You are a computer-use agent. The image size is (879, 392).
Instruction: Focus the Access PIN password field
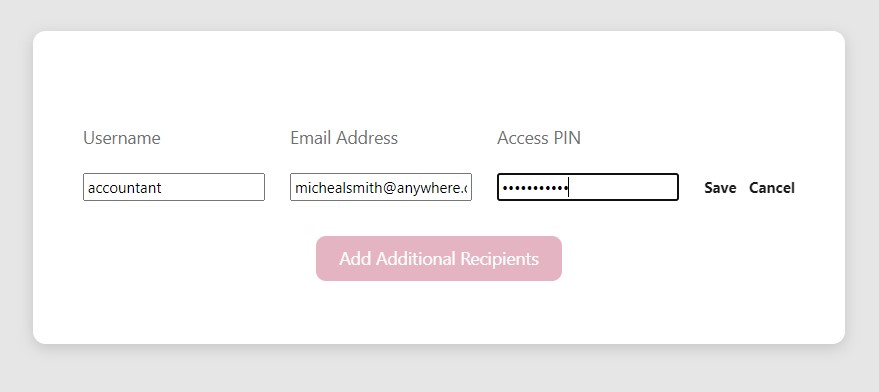(x=587, y=187)
